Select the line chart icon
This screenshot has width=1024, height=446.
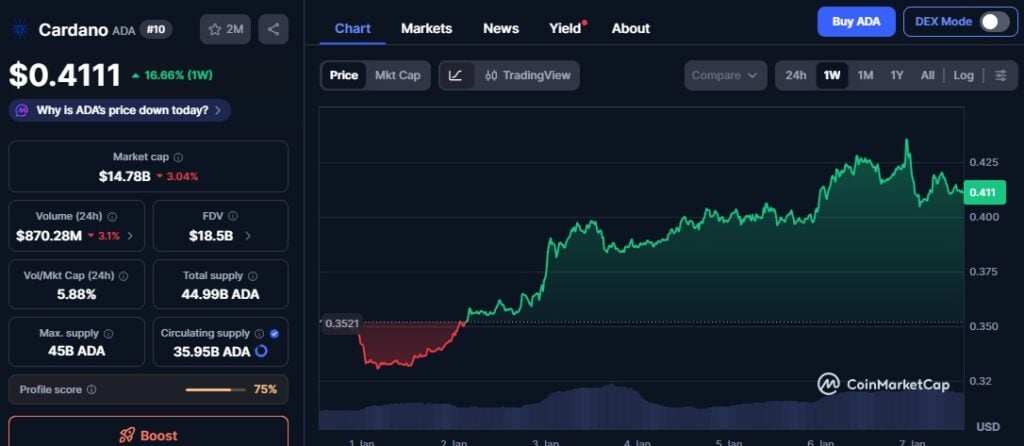tap(456, 75)
